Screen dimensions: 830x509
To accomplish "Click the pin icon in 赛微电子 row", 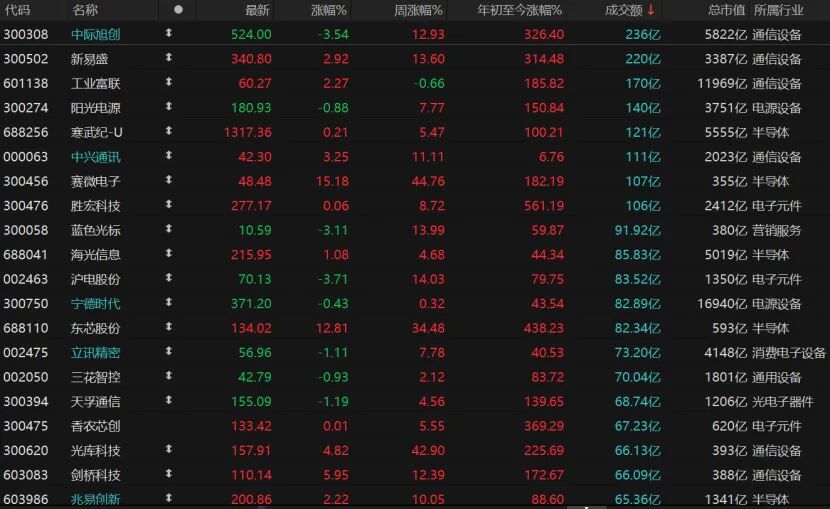I will pyautogui.click(x=168, y=179).
